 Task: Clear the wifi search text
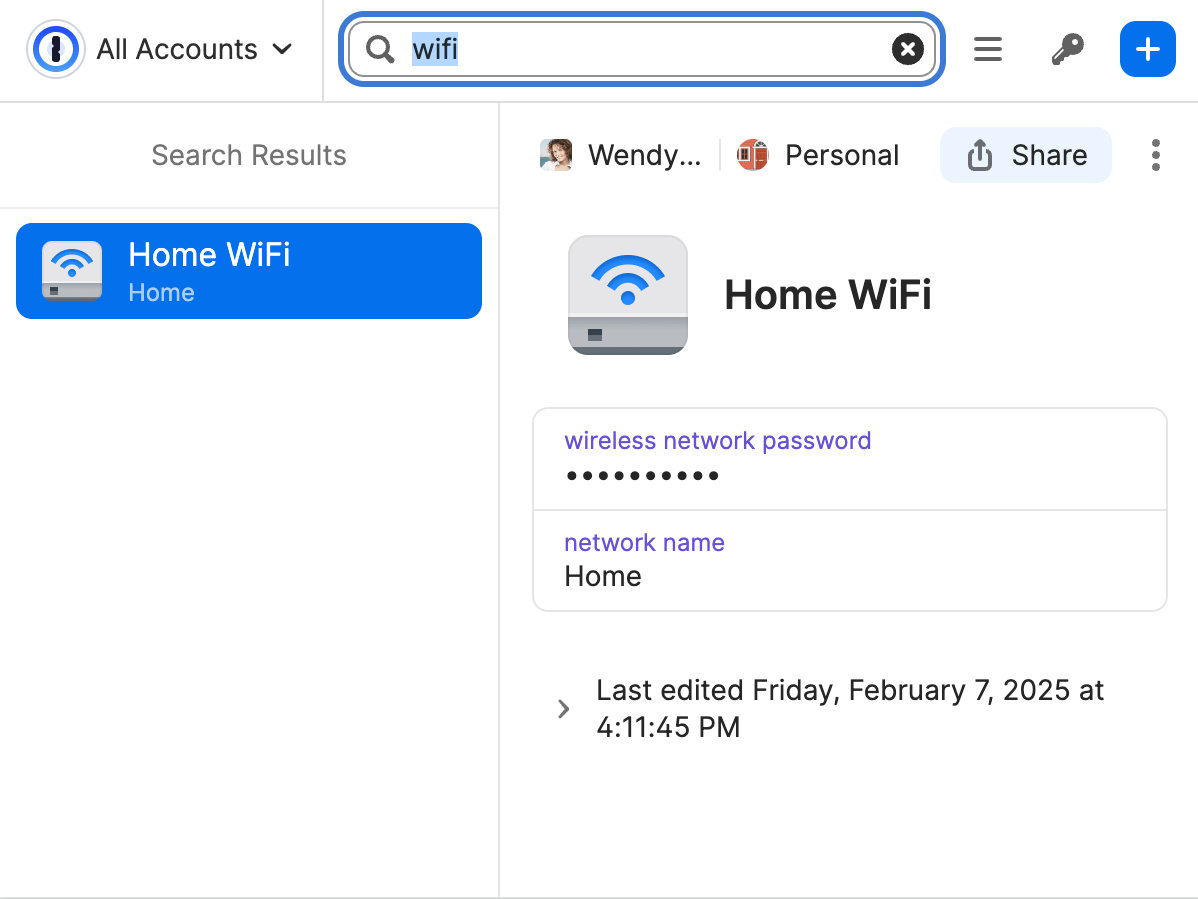click(908, 50)
